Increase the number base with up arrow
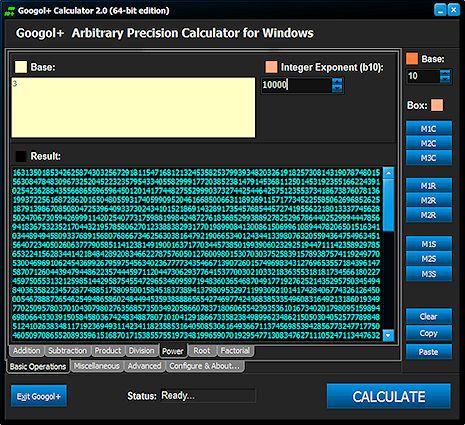This screenshot has height=425, width=465. point(445,73)
